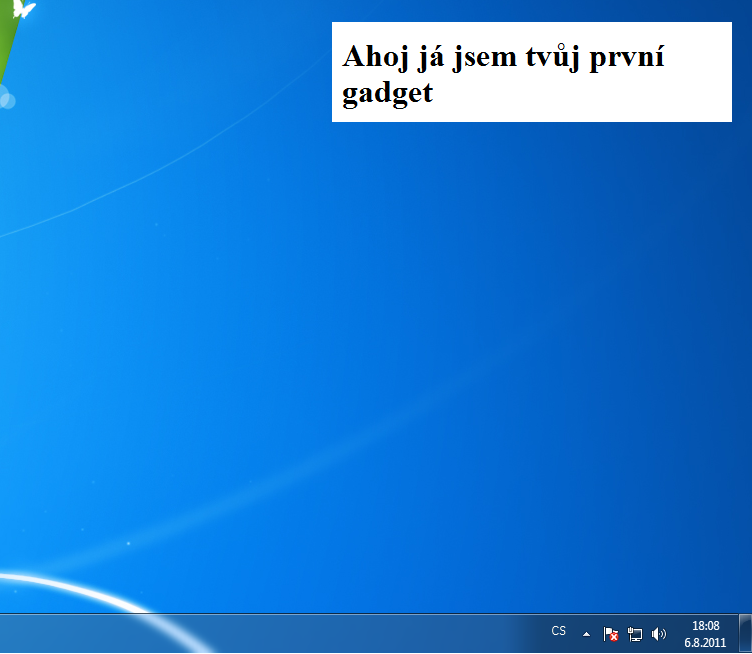Click the date 6.8.2011 in tray
The image size is (752, 654).
[x=705, y=642]
